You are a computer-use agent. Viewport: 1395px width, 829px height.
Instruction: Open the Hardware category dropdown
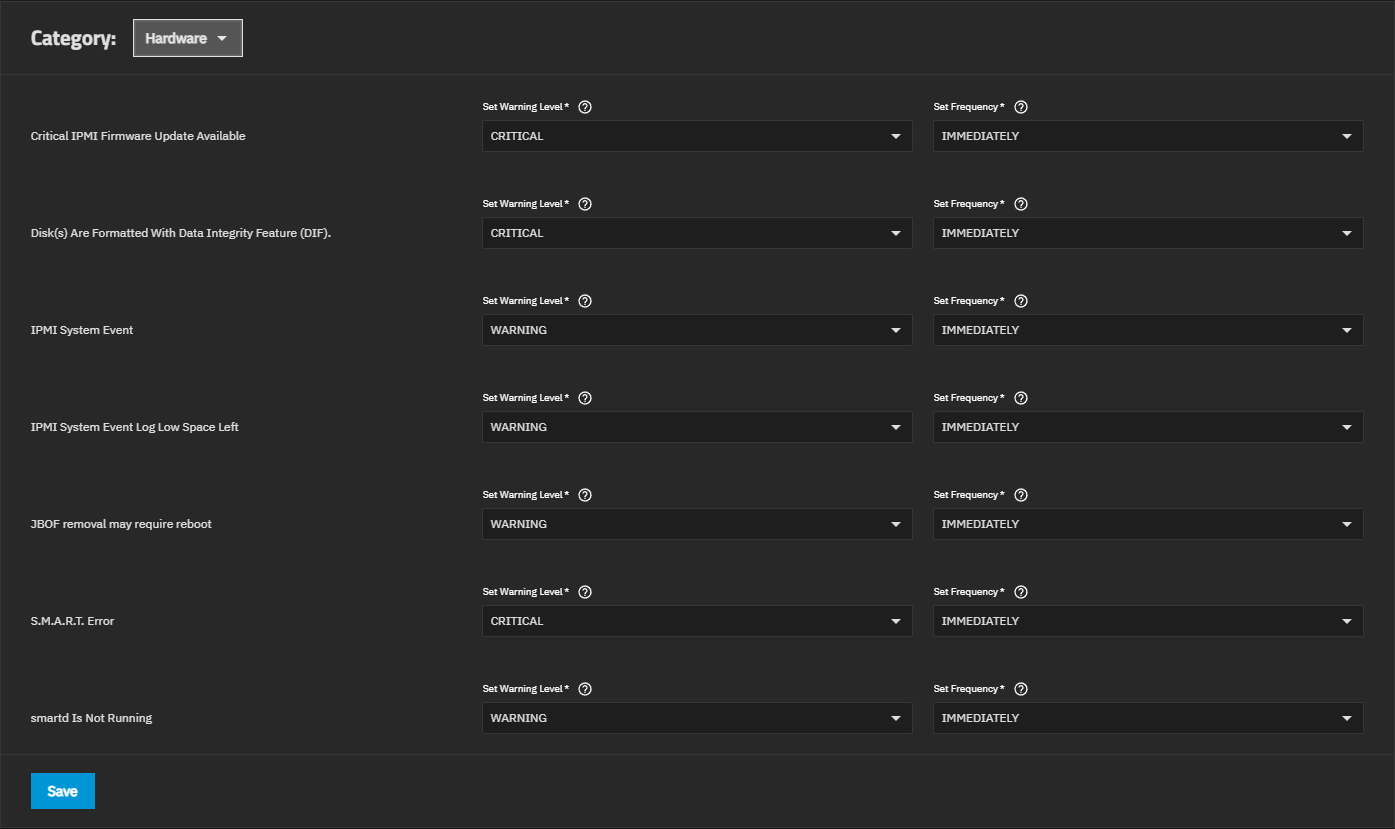[188, 39]
